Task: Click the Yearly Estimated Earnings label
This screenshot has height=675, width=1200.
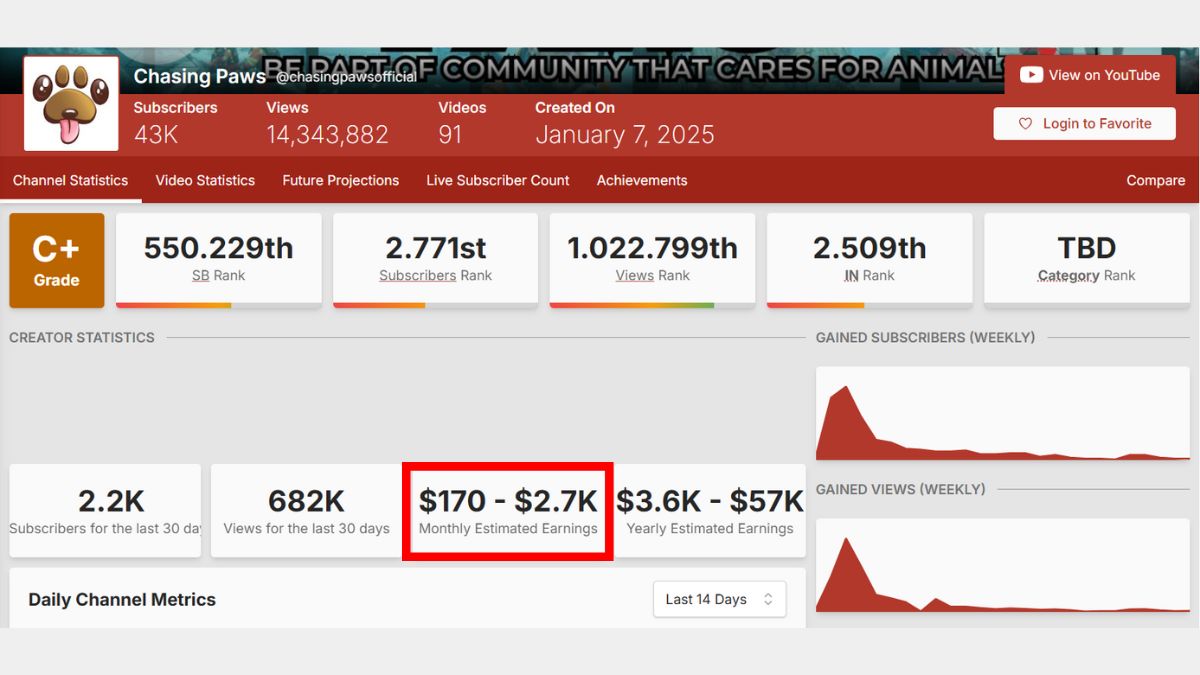Action: [710, 528]
